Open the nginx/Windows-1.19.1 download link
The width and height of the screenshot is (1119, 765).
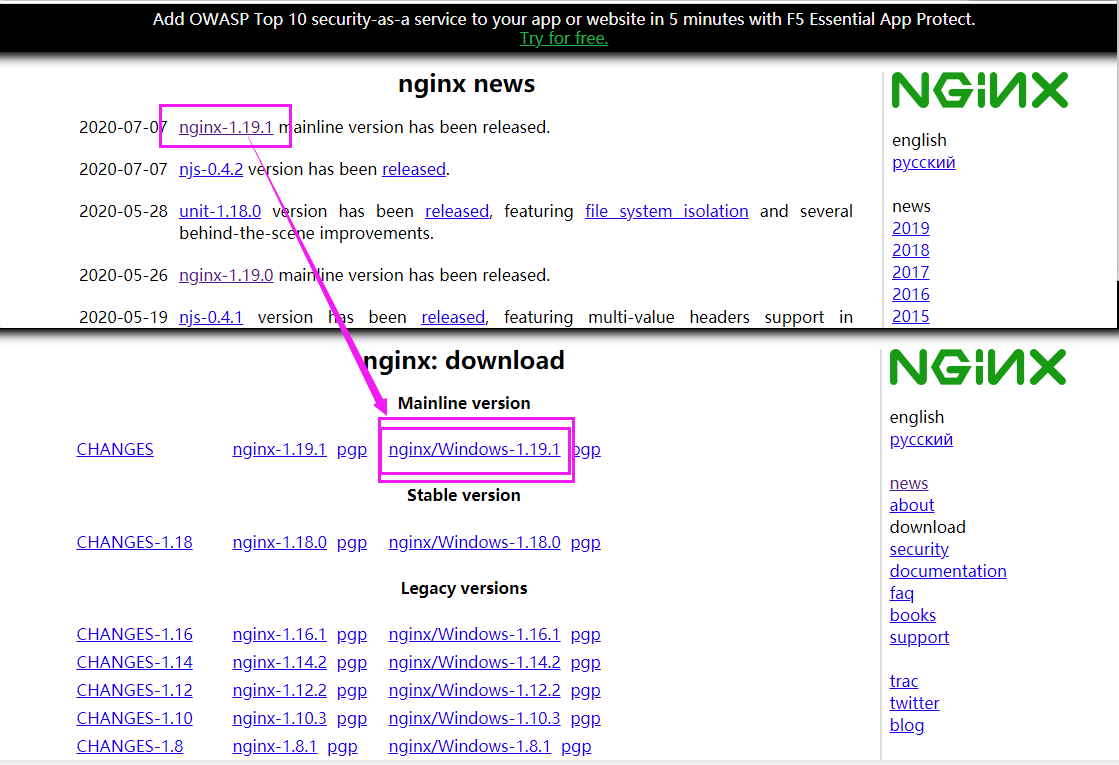(x=474, y=449)
